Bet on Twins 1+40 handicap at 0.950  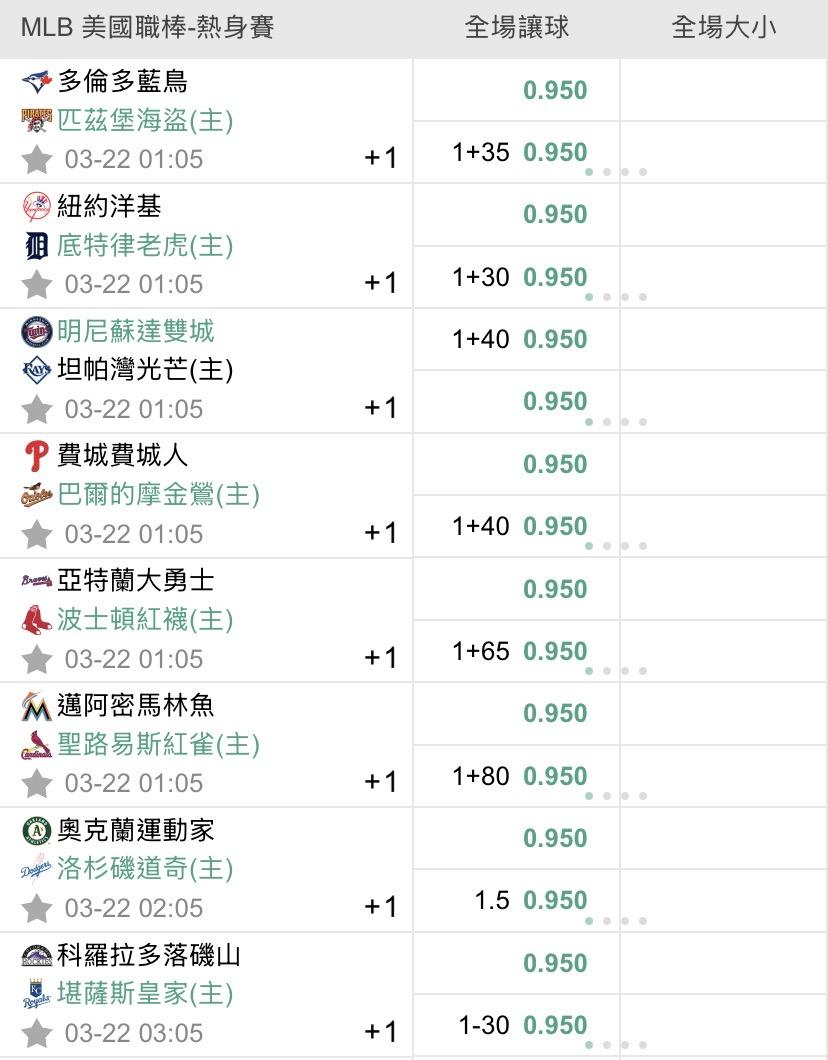[555, 339]
